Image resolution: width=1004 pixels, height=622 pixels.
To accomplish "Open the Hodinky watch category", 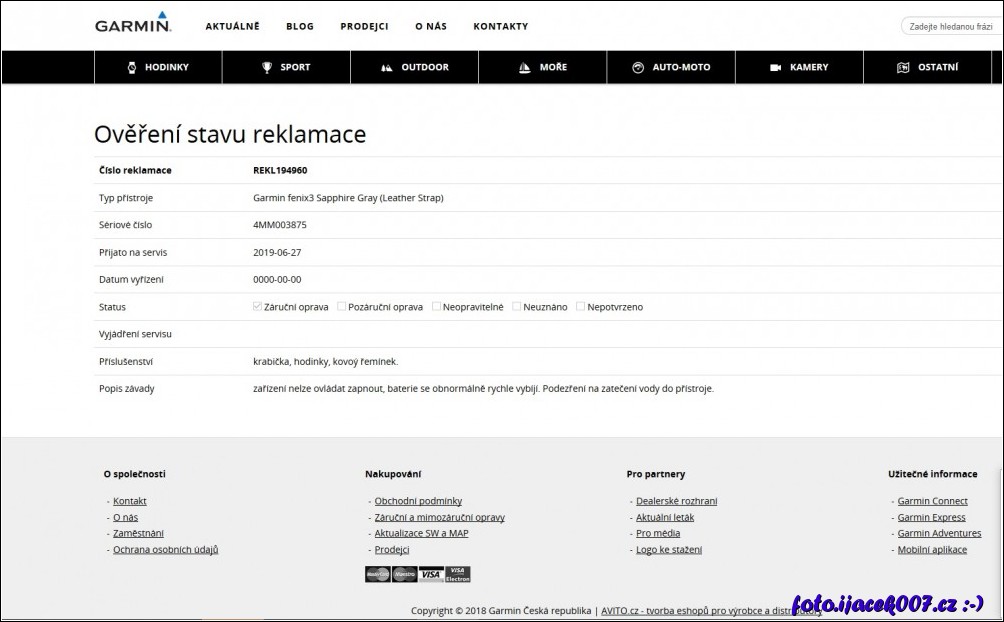I will tap(158, 67).
